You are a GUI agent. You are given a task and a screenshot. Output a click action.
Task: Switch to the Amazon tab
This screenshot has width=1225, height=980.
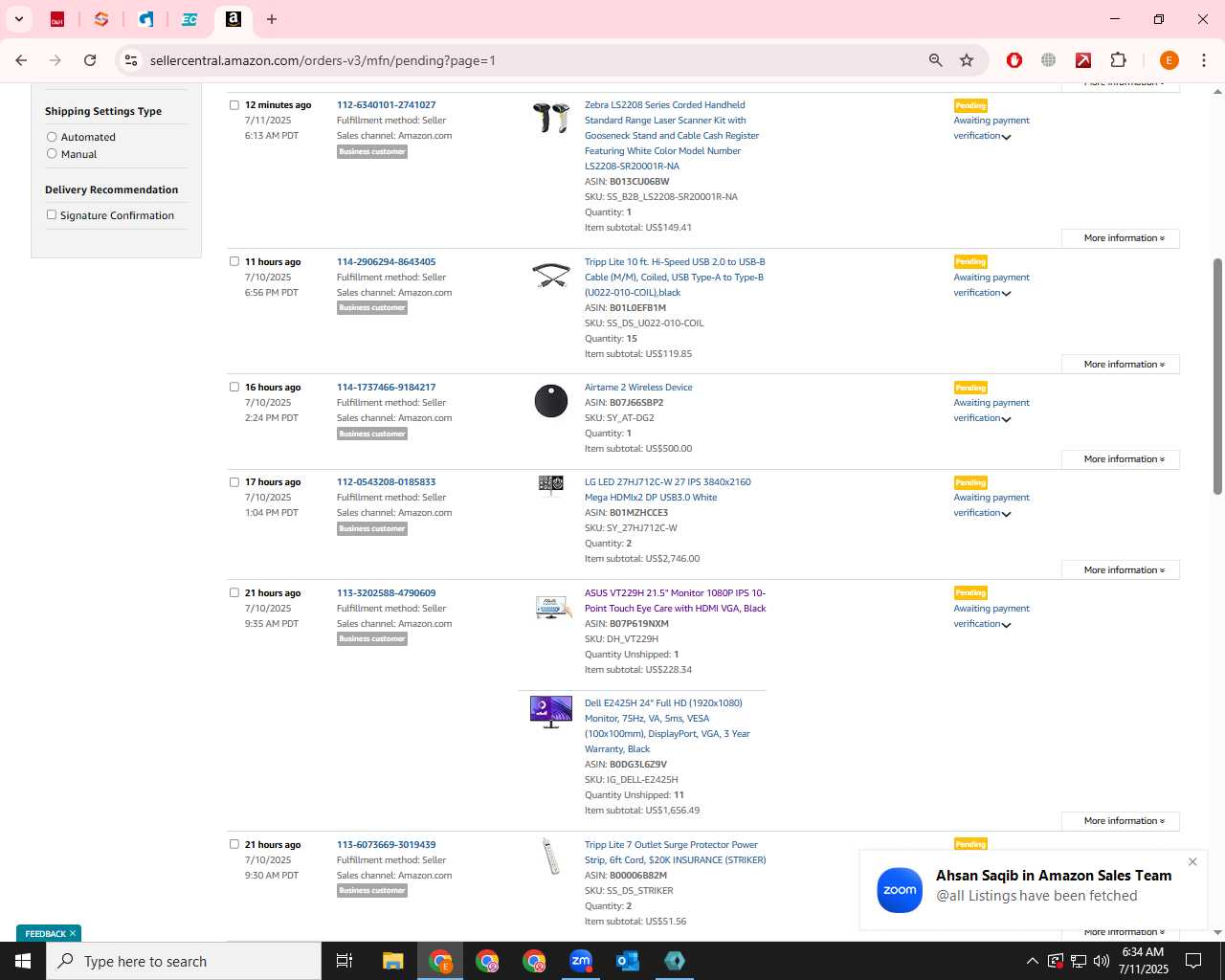click(234, 19)
